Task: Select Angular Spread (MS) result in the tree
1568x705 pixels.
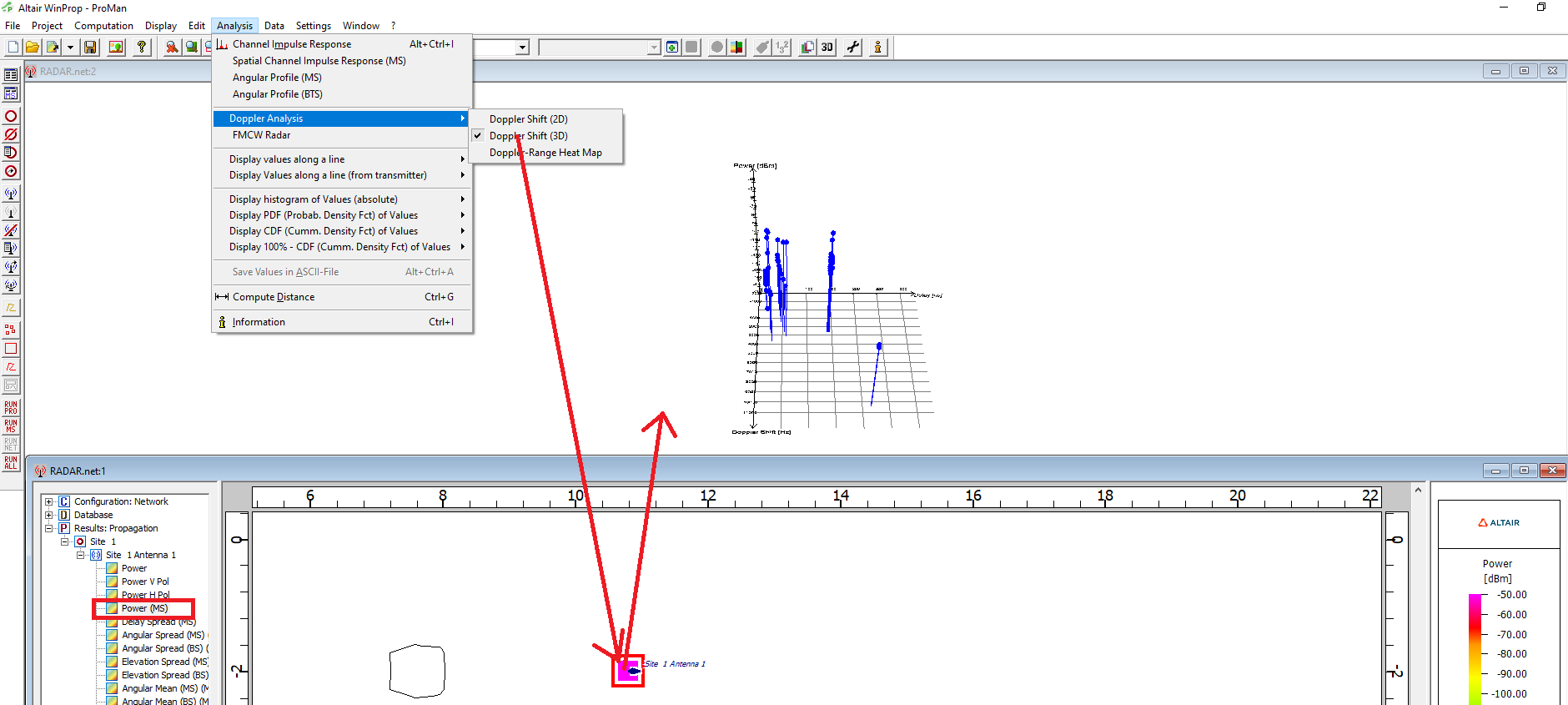Action: coord(163,635)
